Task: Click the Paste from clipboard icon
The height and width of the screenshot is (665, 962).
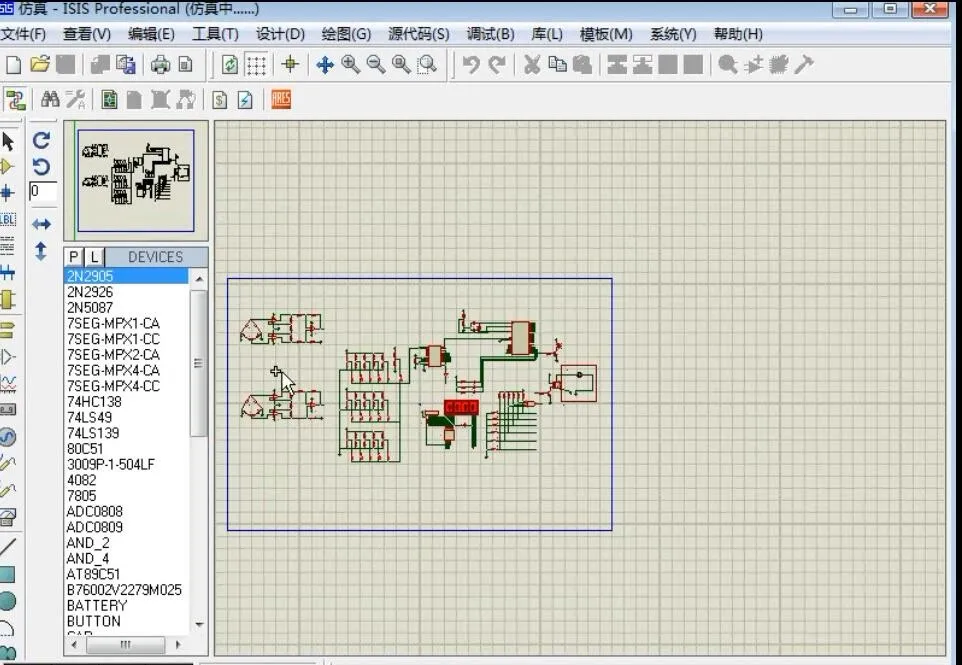Action: coord(582,64)
